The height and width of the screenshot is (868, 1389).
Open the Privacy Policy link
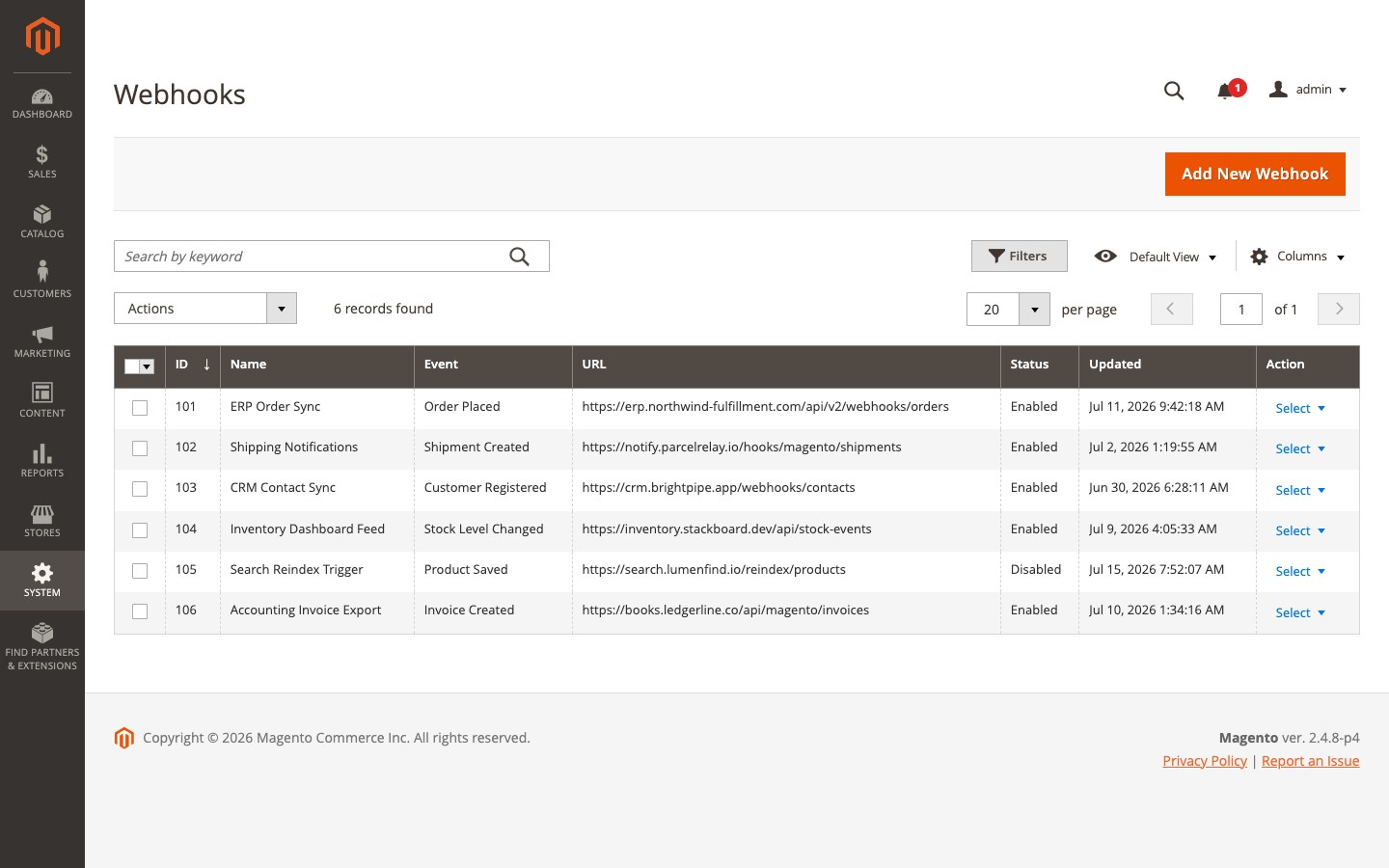point(1205,761)
